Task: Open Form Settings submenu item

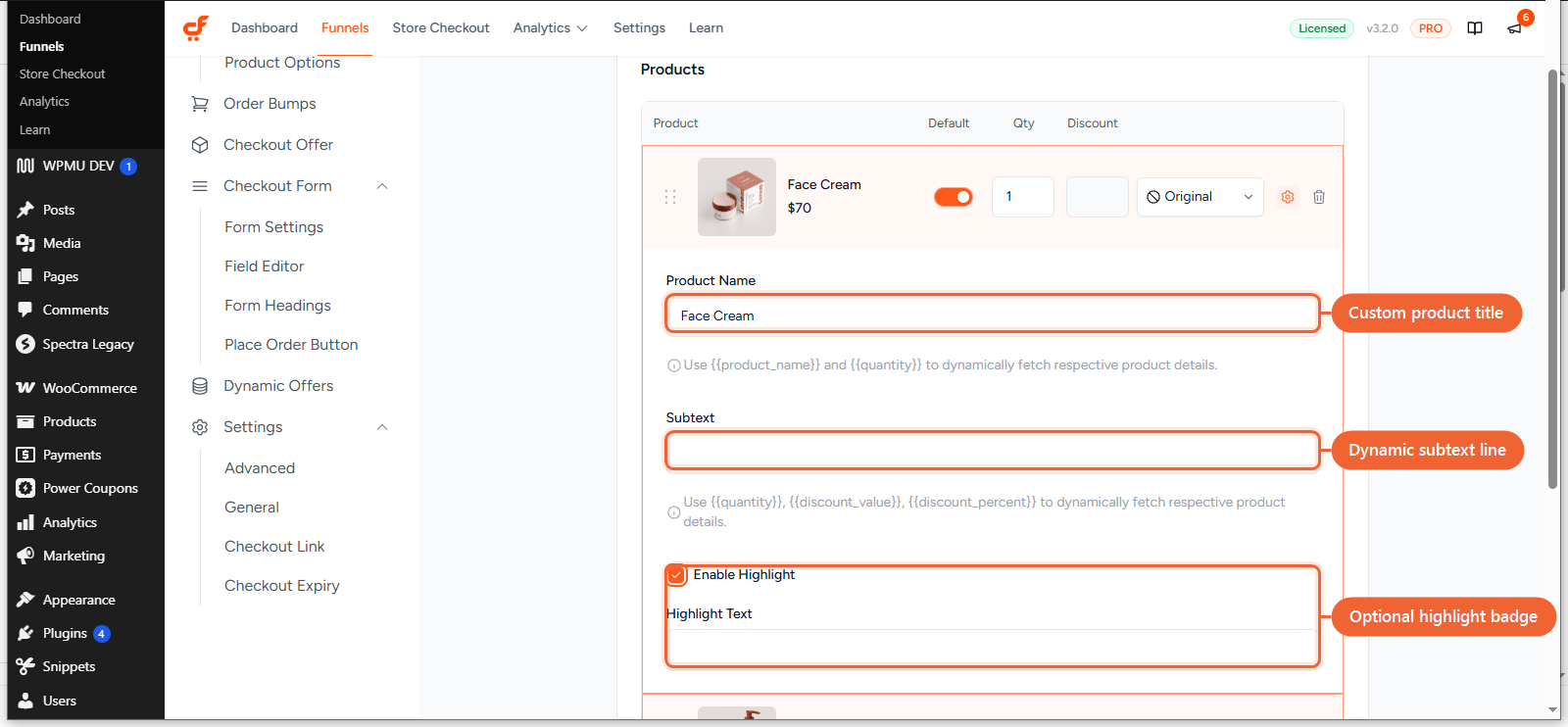Action: pos(273,227)
